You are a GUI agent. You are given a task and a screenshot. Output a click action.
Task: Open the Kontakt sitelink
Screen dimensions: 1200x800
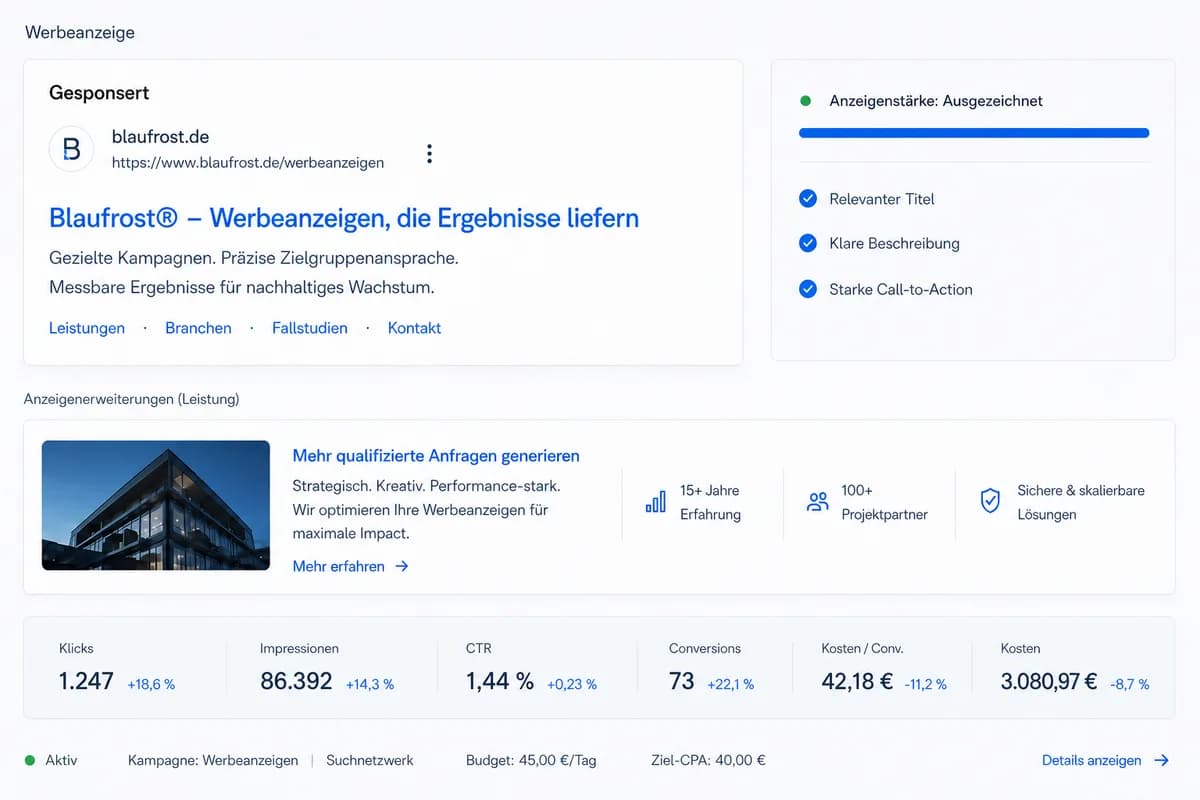point(414,328)
